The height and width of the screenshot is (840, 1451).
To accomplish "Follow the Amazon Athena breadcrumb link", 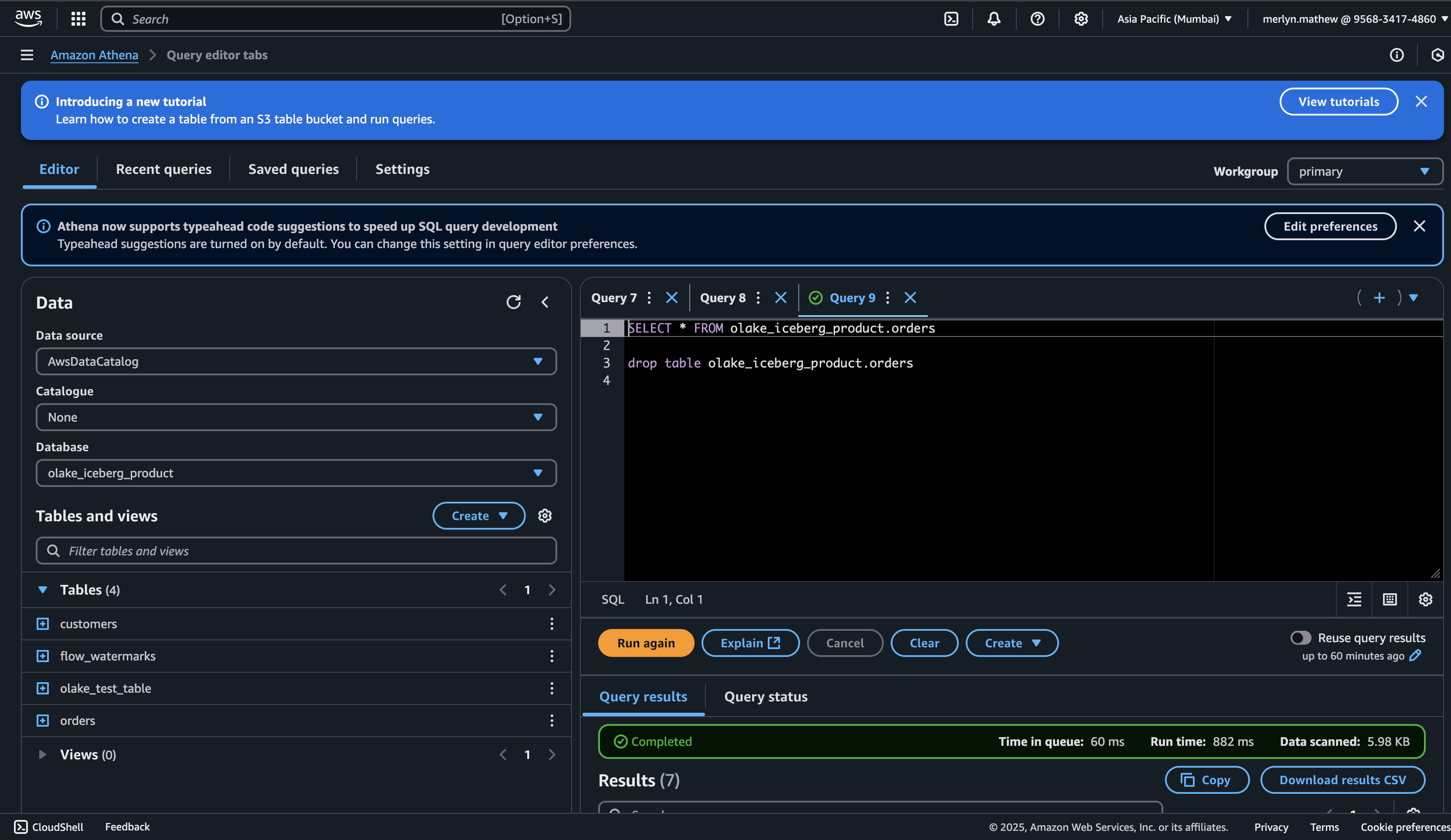I will tap(95, 54).
